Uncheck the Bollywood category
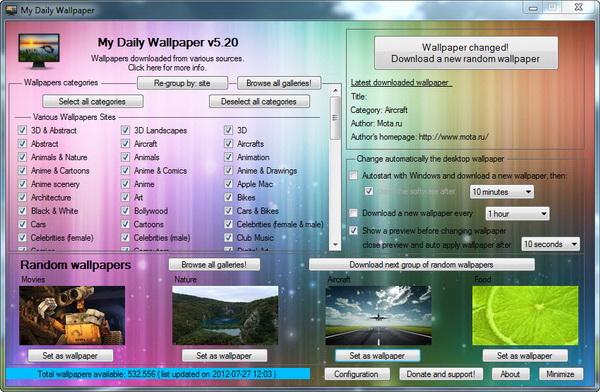The width and height of the screenshot is (600, 392). point(125,211)
